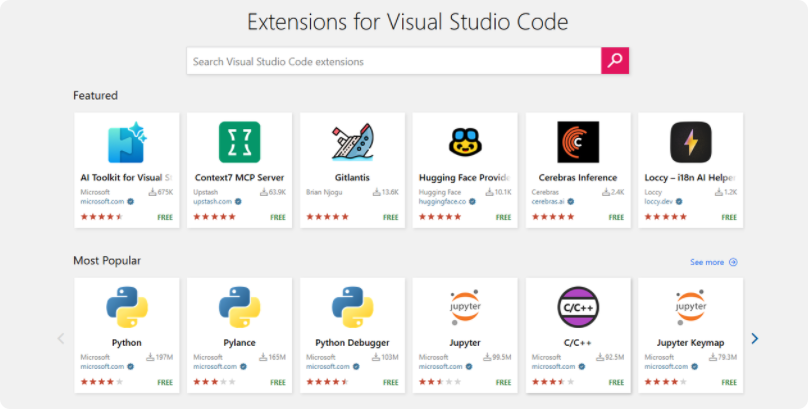
Task: Show previous Most Popular extensions
Action: pyautogui.click(x=60, y=338)
